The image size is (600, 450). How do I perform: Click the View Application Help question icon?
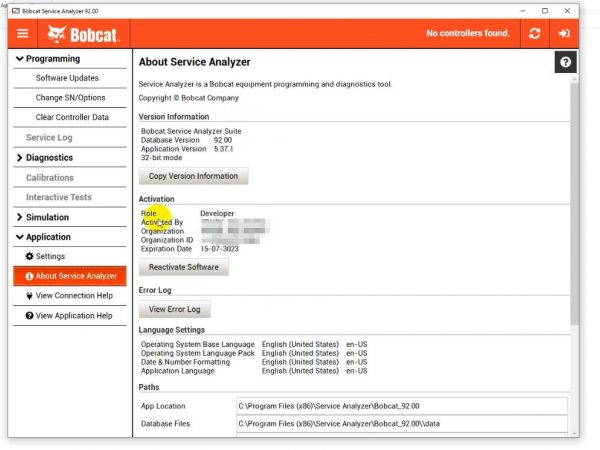(29, 316)
